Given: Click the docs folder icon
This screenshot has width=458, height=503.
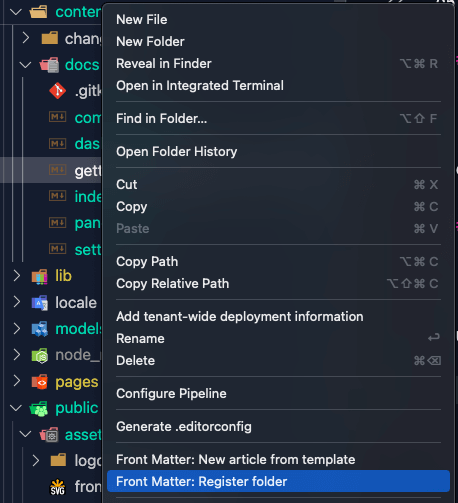Looking at the screenshot, I should click(49, 65).
